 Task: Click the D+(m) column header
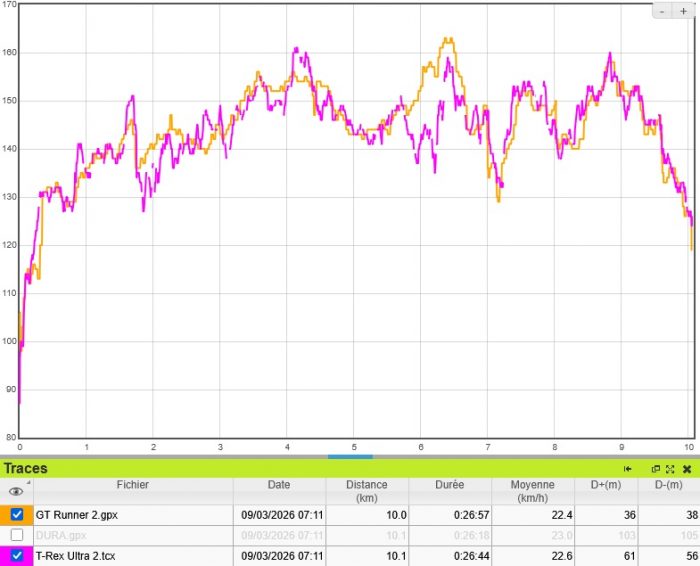coord(606,485)
